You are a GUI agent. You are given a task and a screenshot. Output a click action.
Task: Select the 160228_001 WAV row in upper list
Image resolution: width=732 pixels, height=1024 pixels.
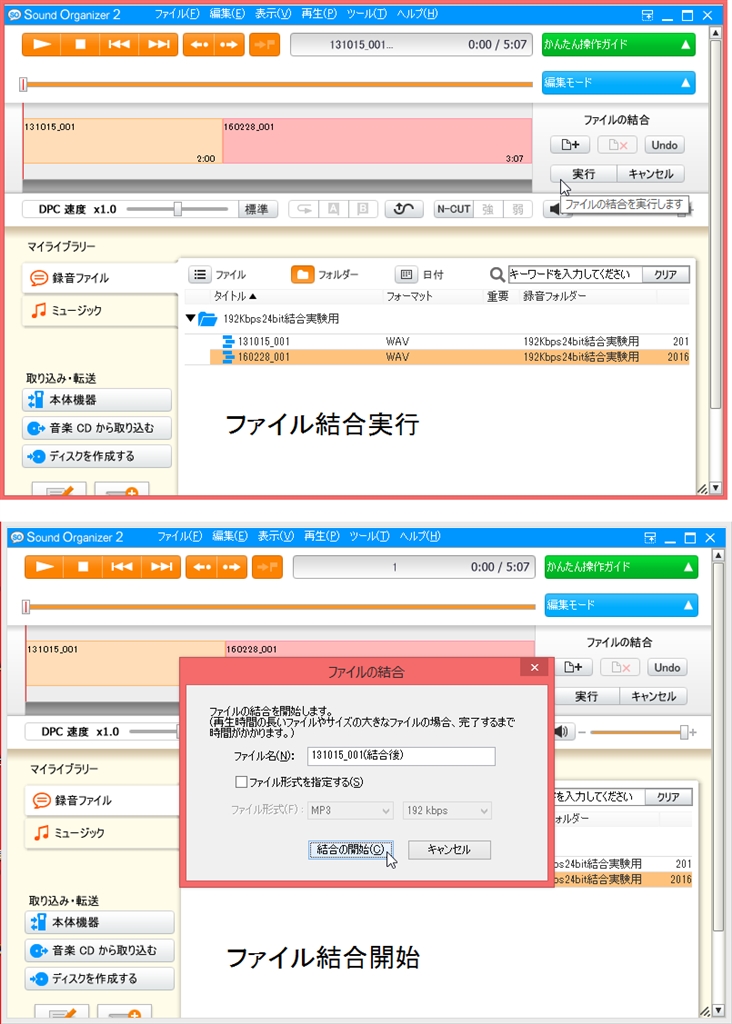coord(449,357)
